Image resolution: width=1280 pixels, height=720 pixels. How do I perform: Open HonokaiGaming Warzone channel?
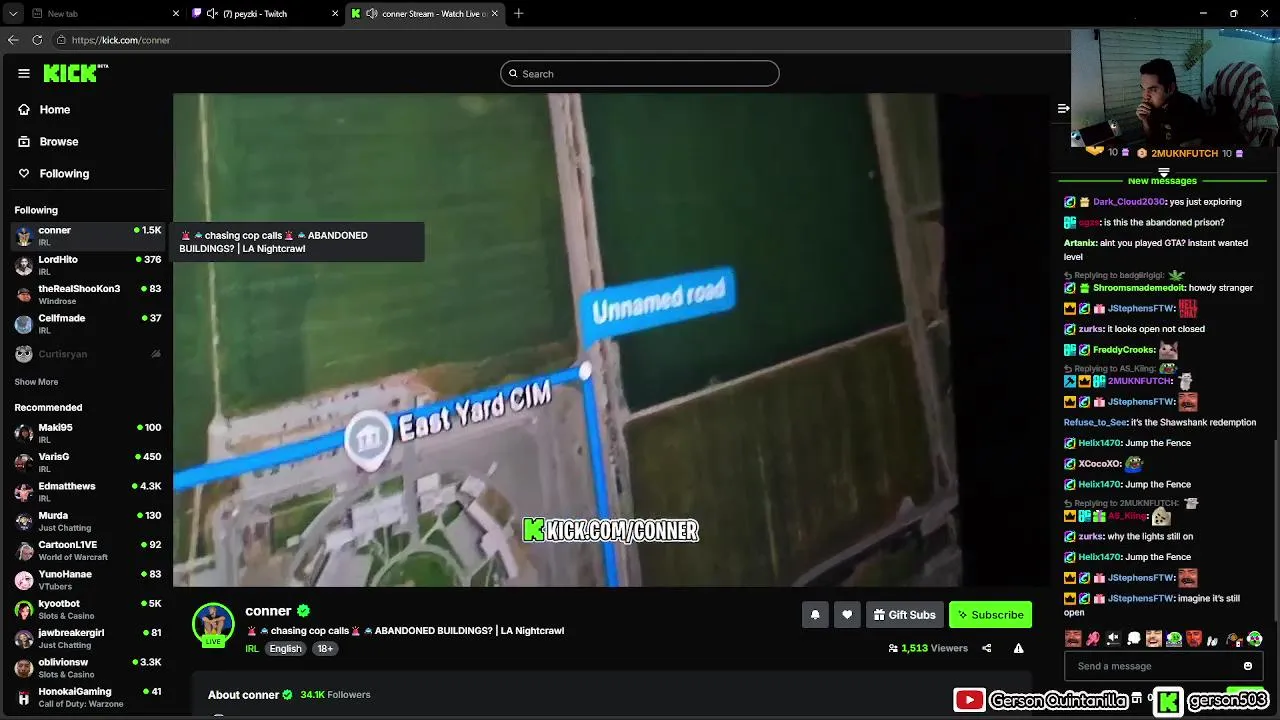tap(88, 697)
